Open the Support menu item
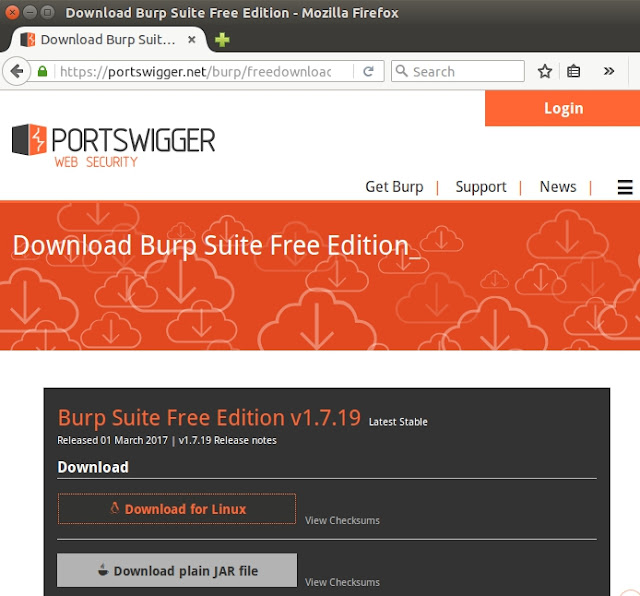 [481, 187]
